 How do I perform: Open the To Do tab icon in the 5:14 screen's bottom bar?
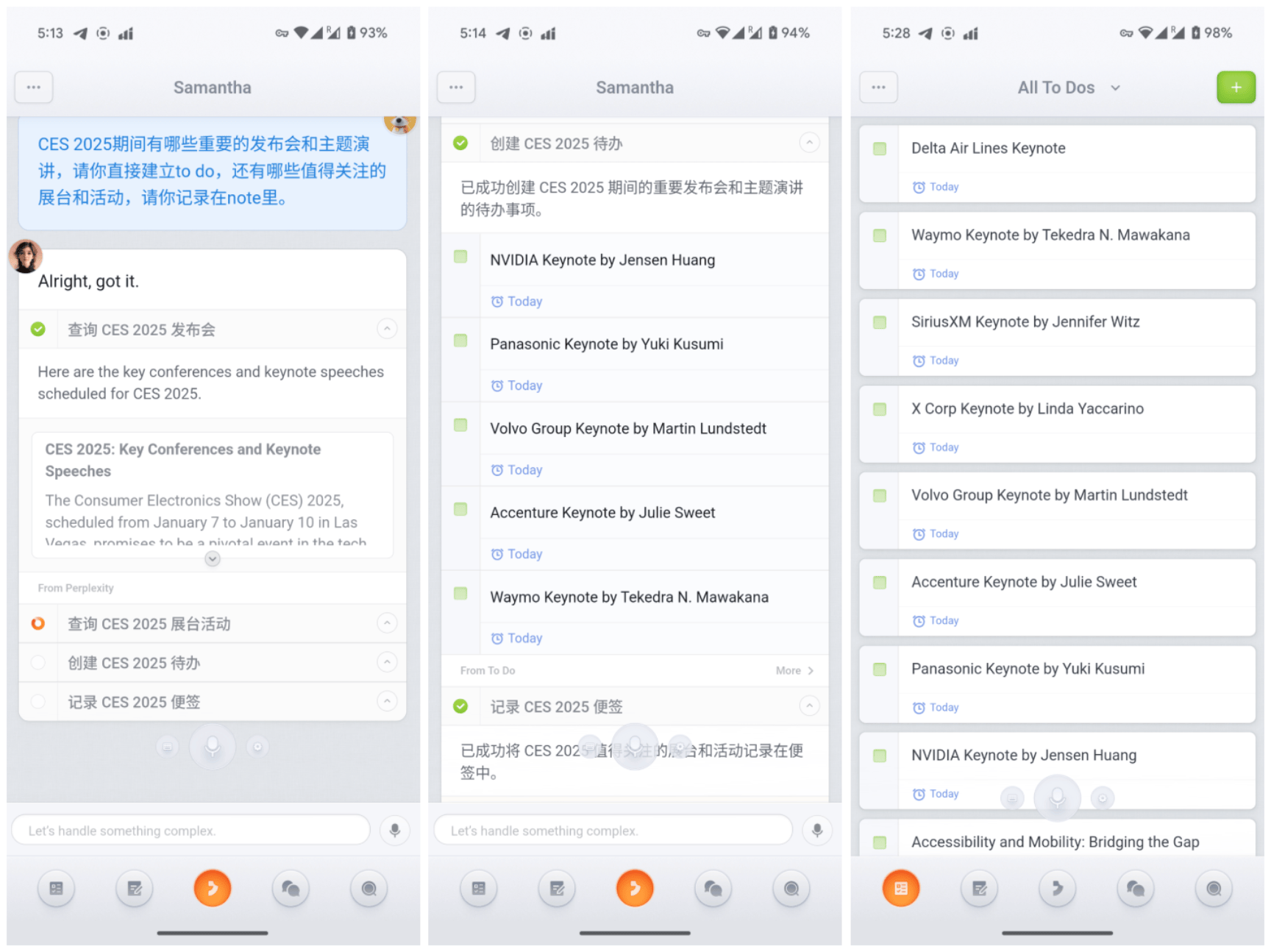pos(479,888)
